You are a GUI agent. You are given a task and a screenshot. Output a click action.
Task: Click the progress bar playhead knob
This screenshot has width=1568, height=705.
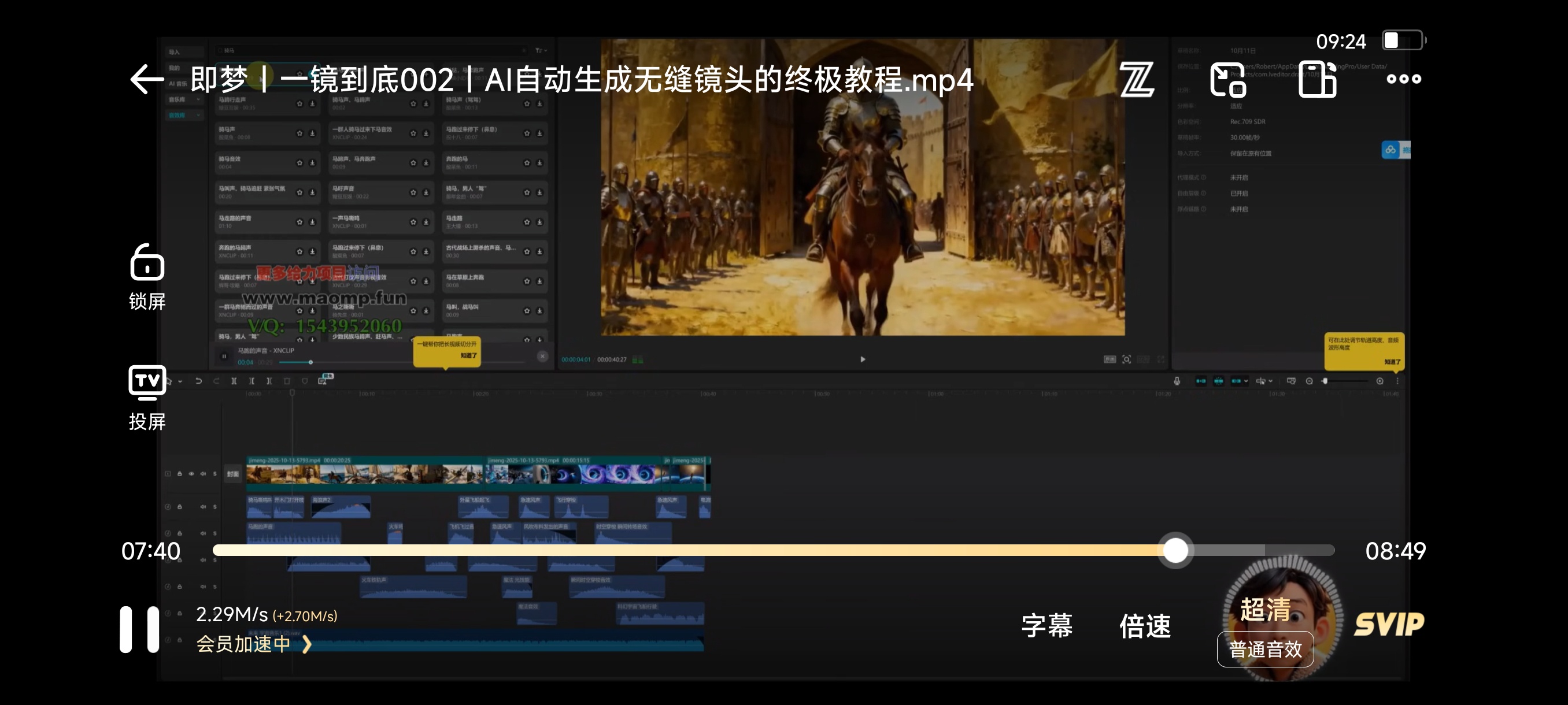[1175, 551]
